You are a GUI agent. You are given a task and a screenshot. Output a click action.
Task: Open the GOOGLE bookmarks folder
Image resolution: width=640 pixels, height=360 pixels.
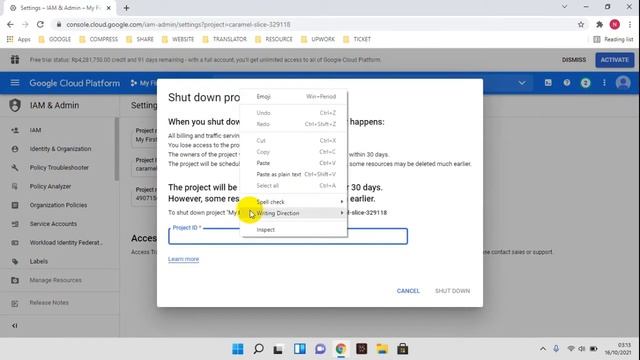click(x=55, y=39)
